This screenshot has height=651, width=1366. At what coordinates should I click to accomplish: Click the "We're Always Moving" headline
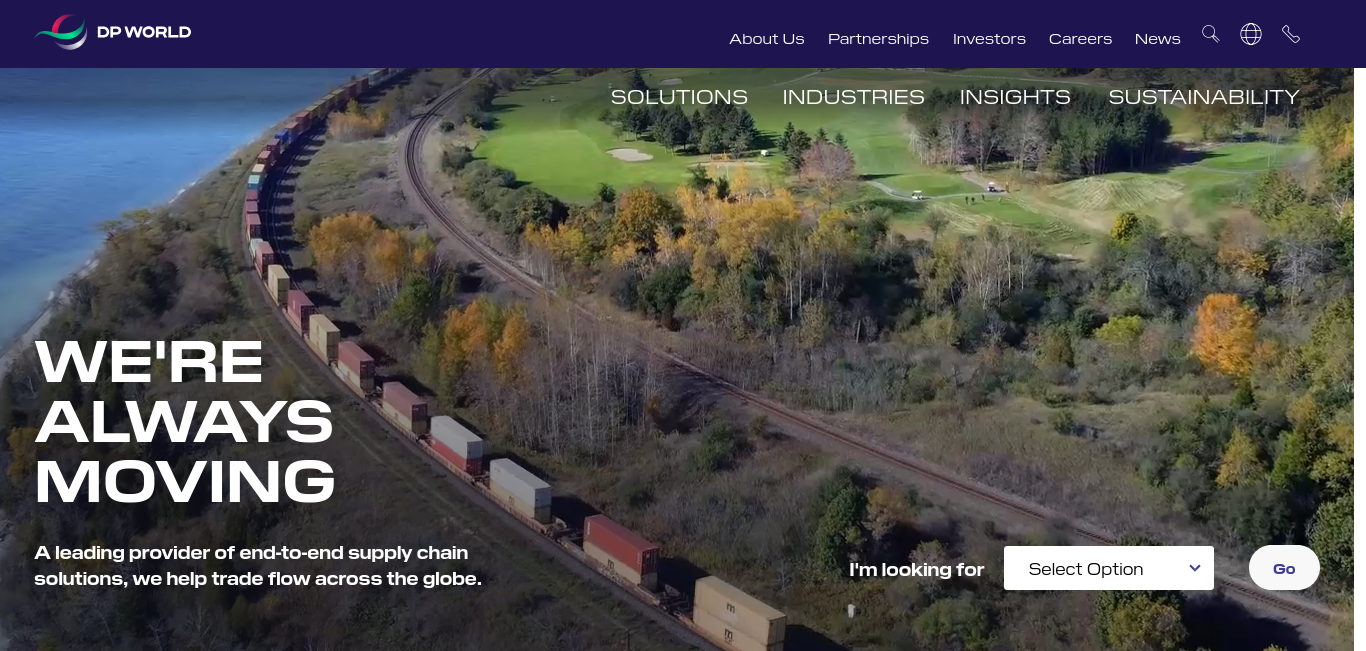(x=185, y=421)
